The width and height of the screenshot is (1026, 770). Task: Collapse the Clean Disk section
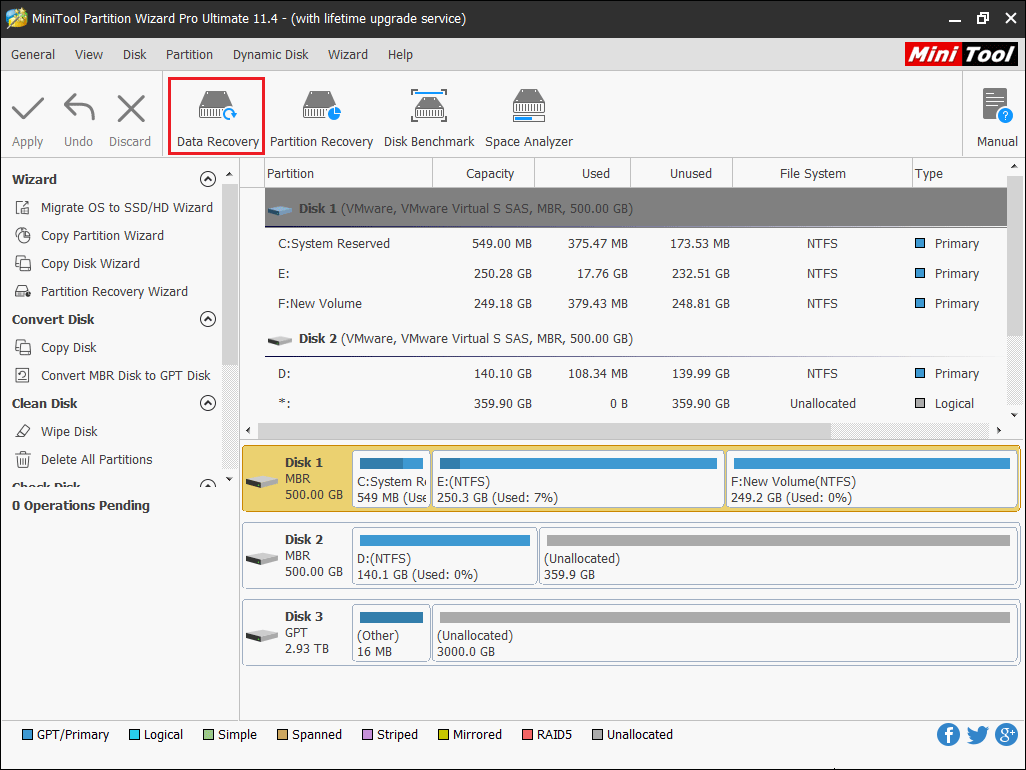[208, 404]
